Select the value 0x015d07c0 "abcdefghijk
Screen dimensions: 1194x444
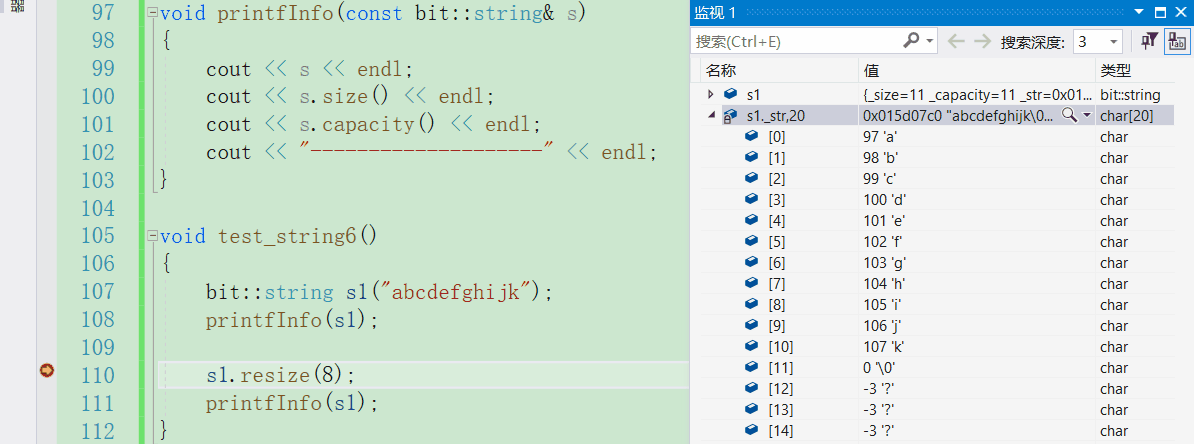coord(959,116)
